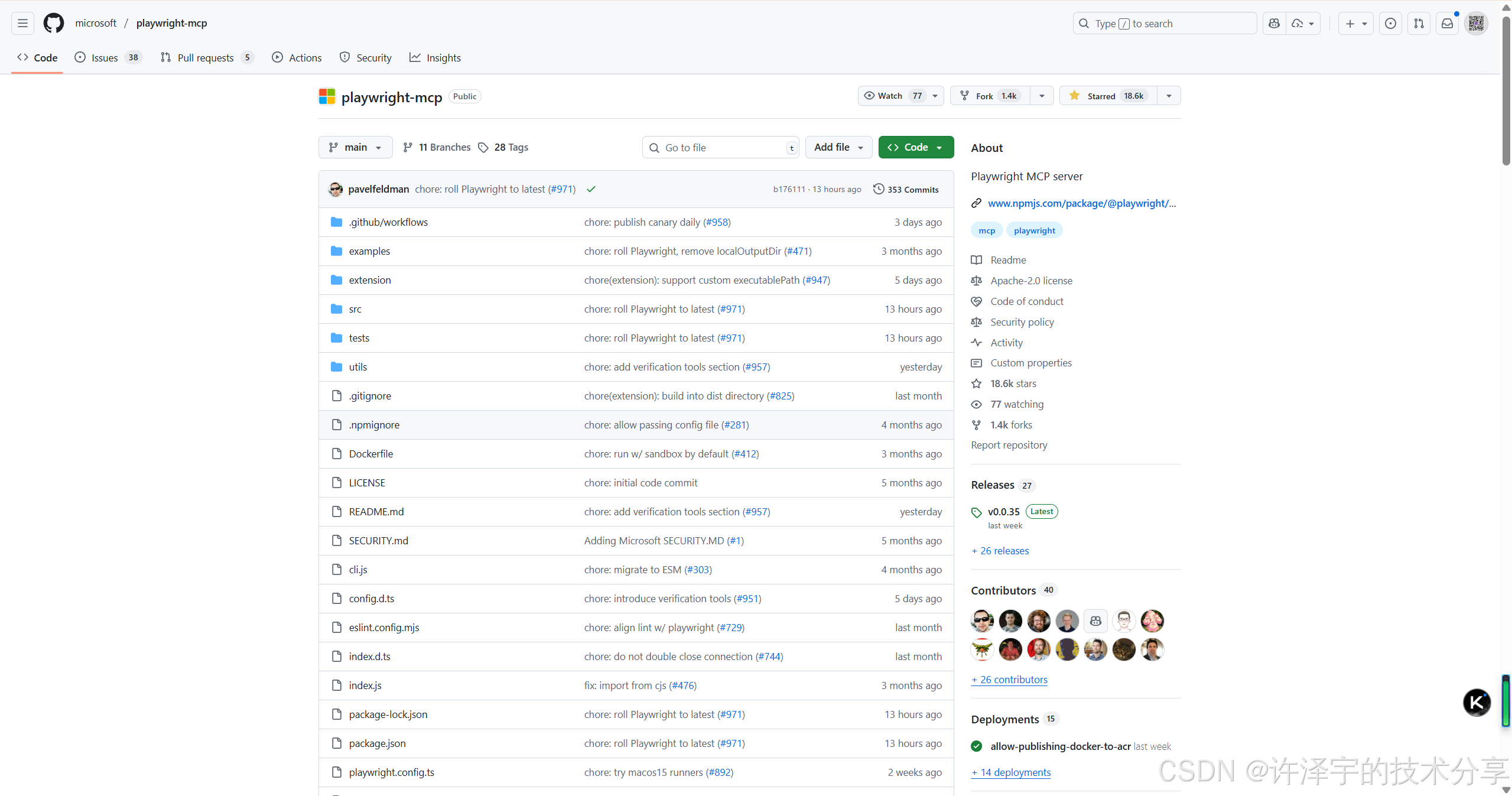The image size is (1512, 796).
Task: Expand the star lists dropdown arrow
Action: tap(1169, 96)
